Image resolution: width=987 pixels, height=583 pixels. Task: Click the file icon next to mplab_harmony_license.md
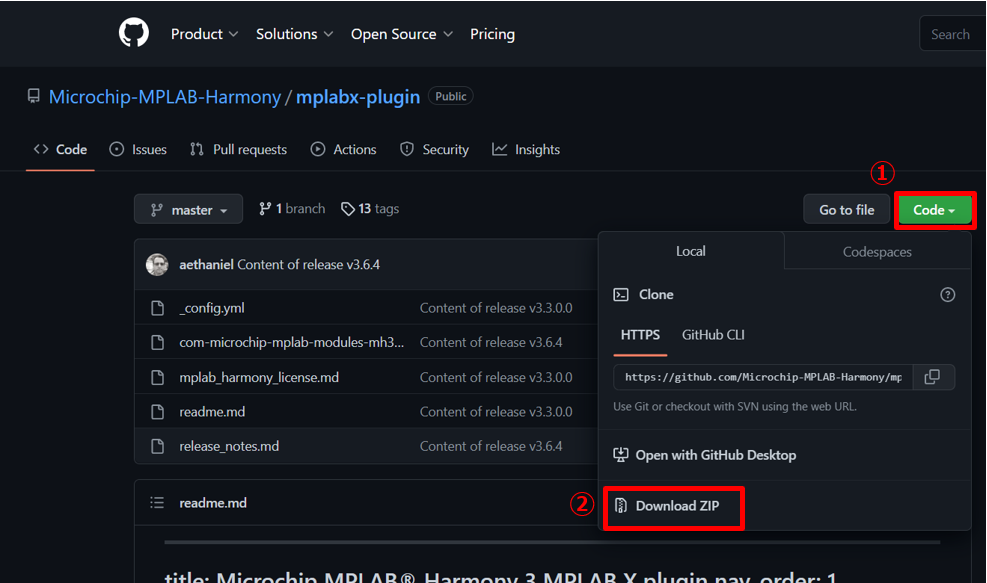pos(157,377)
